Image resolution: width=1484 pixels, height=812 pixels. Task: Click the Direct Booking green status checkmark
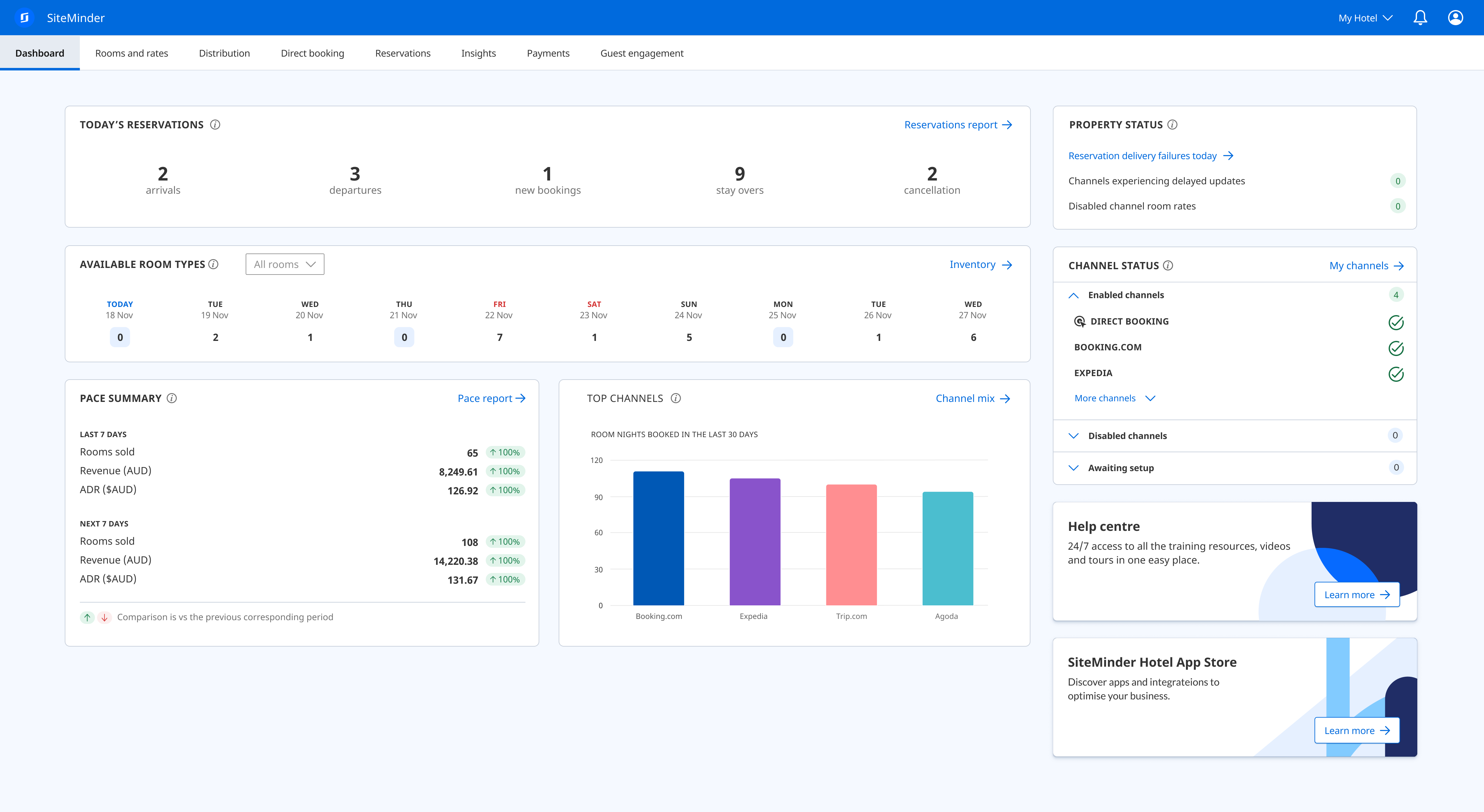tap(1396, 322)
